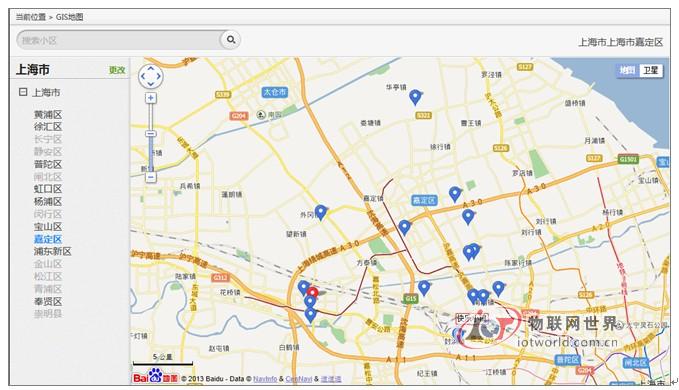Select 黄浦区 in the district list
This screenshot has width=679, height=390.
48,114
